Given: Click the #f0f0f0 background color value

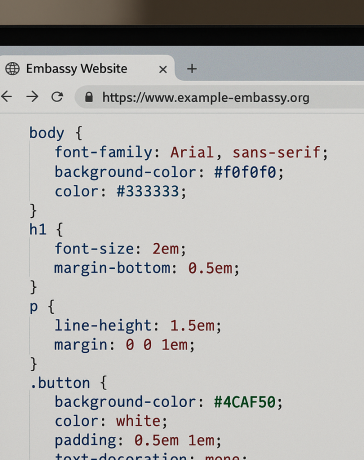Looking at the screenshot, I should click(x=245, y=172).
